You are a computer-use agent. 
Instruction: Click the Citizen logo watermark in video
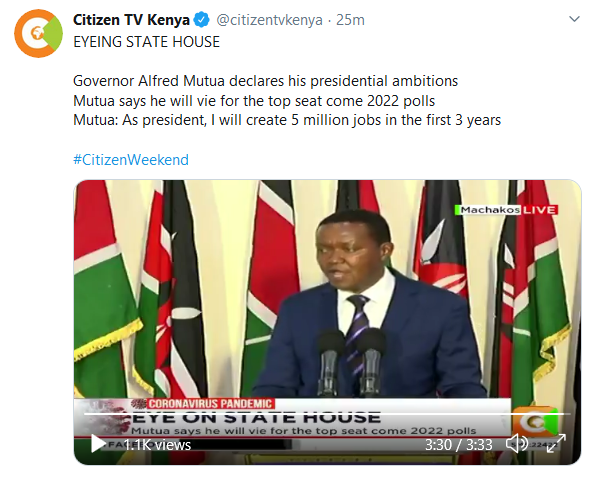pyautogui.click(x=535, y=422)
